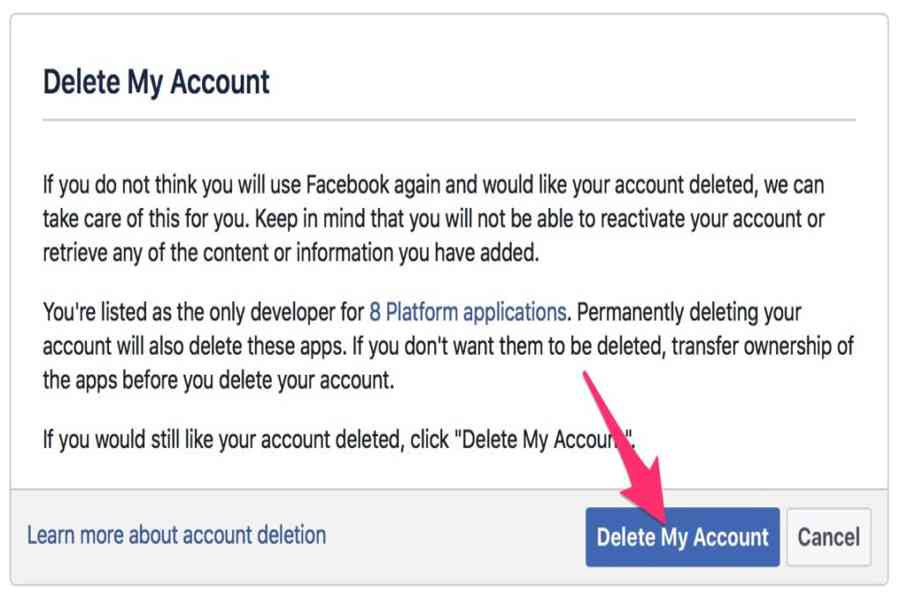Click the text "transfer ownership of"
Image resolution: width=900 pixels, height=603 pixels.
[767, 345]
